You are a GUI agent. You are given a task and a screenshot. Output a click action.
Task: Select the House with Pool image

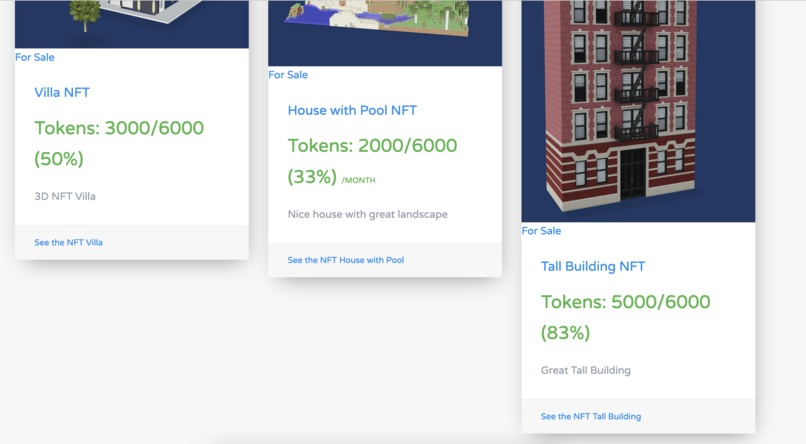(385, 33)
